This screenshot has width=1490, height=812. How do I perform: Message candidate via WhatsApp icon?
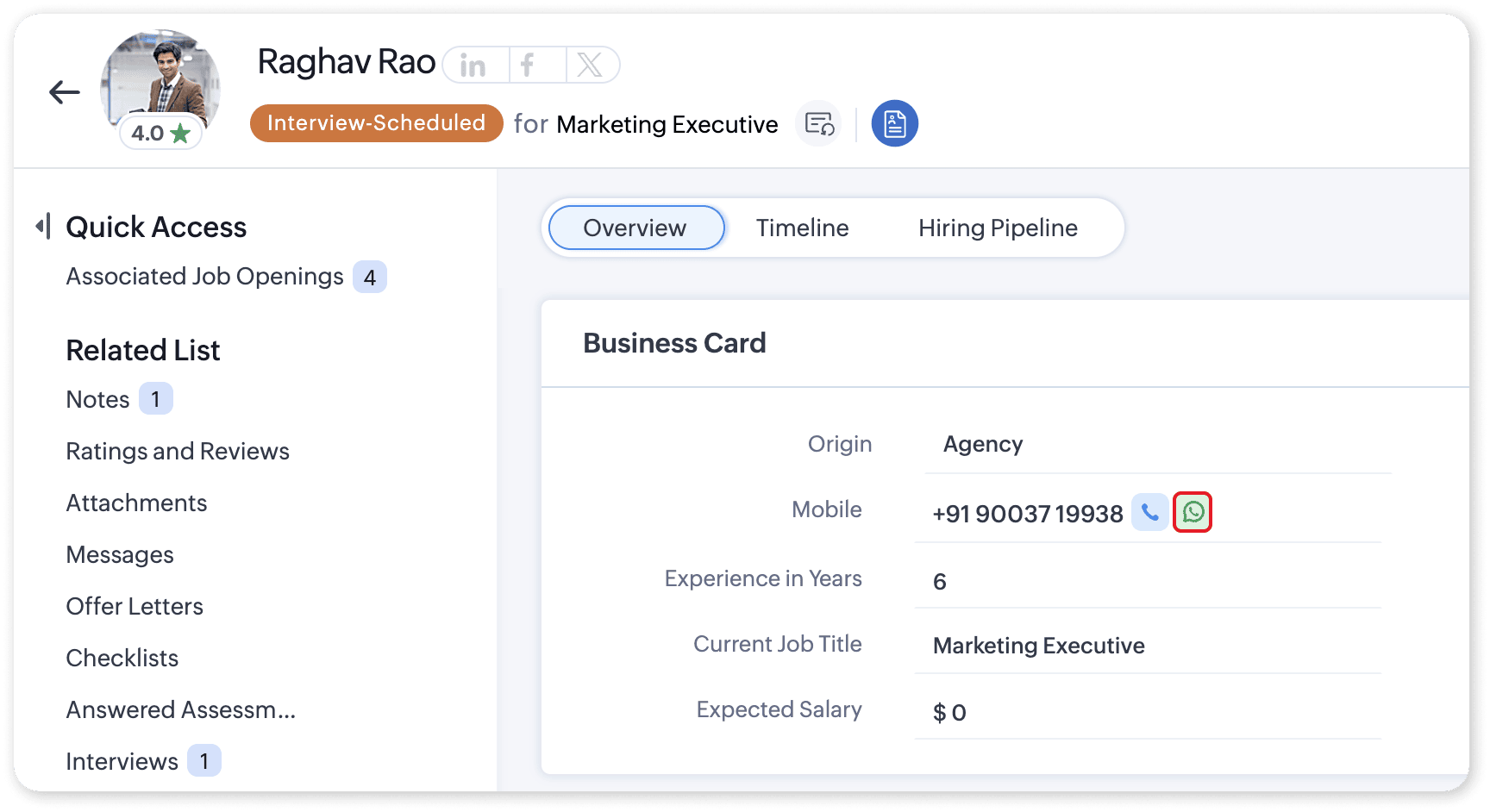click(x=1193, y=513)
